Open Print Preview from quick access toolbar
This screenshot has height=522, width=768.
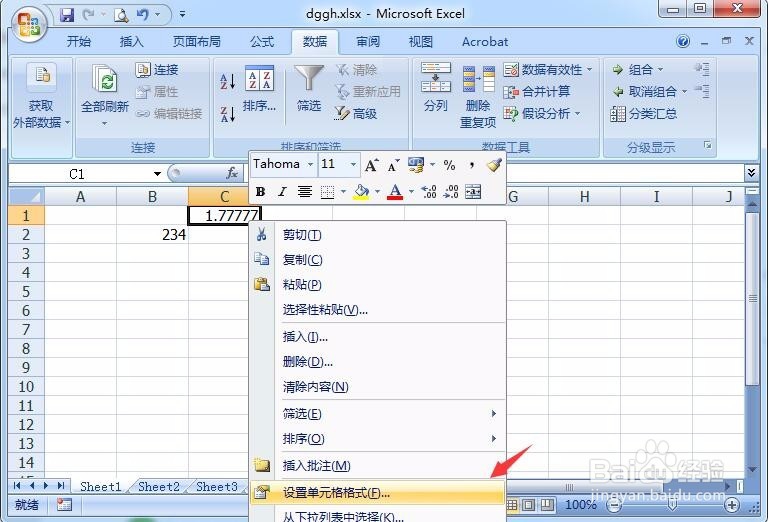click(121, 16)
